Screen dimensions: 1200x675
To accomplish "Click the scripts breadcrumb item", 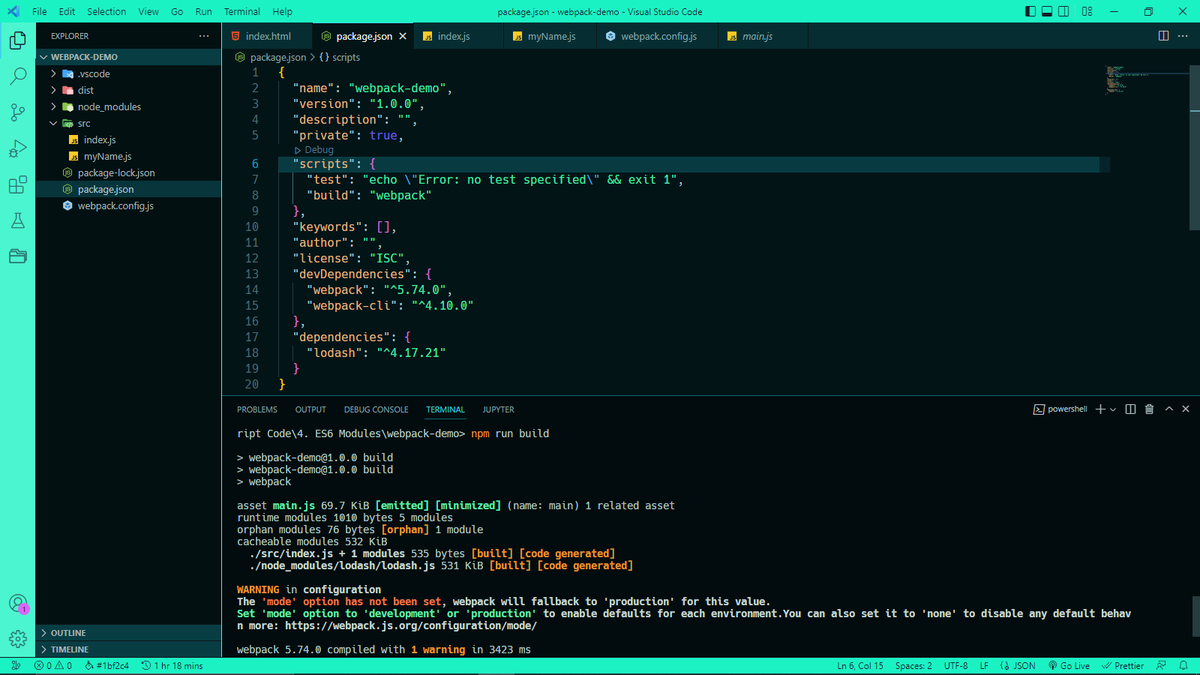I will 339,58.
